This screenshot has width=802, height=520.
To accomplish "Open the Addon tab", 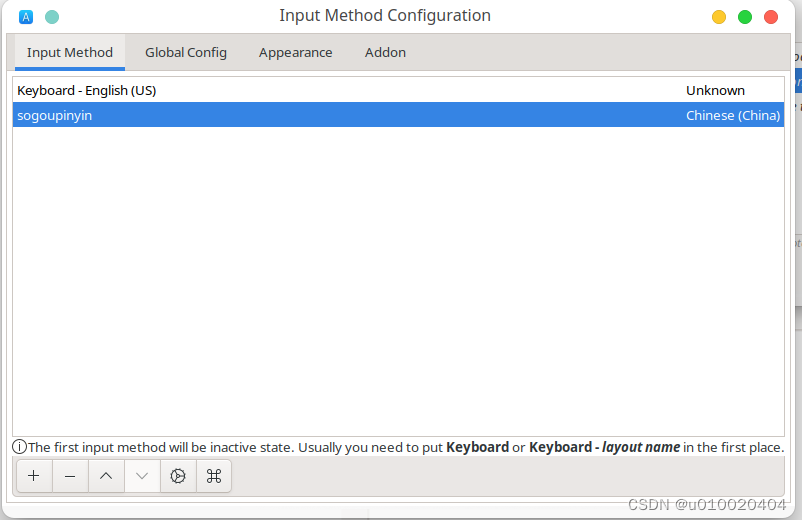I will click(x=385, y=52).
